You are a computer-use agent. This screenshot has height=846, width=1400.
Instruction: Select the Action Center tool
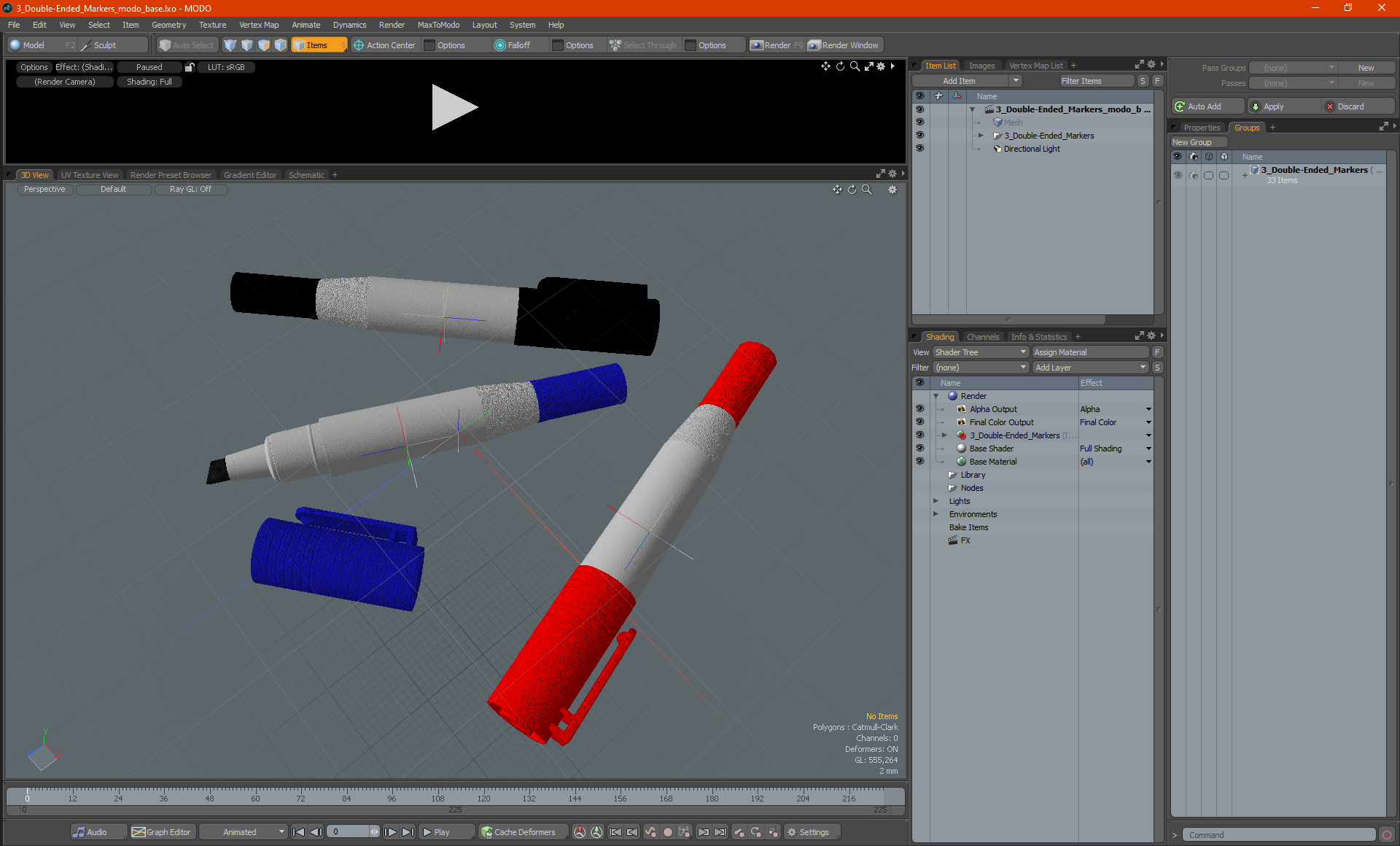[x=384, y=45]
